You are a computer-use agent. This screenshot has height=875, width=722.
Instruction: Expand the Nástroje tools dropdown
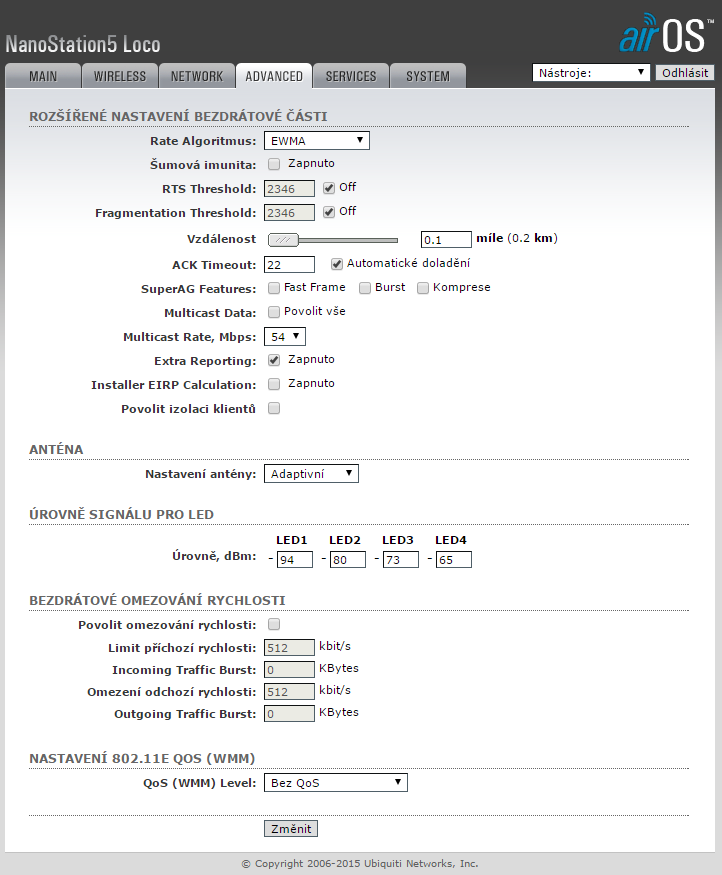coord(592,73)
